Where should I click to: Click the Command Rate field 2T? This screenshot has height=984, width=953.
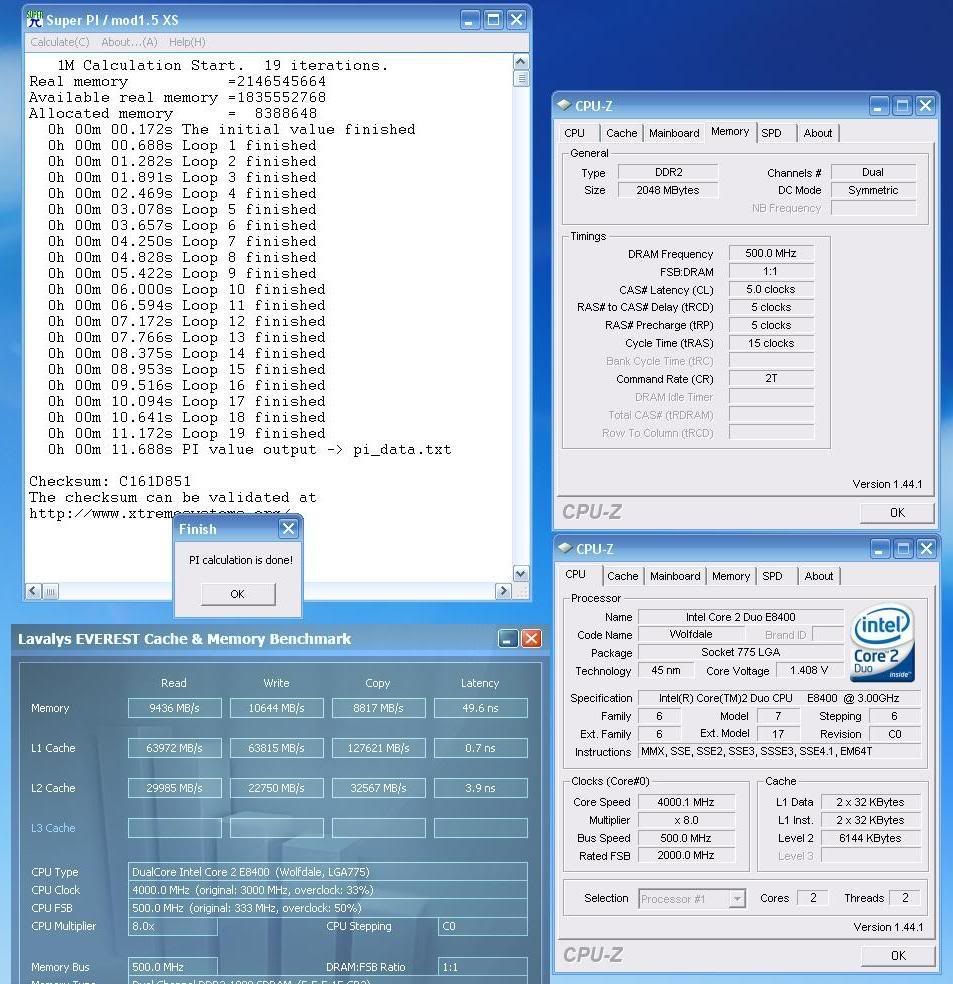pos(771,378)
